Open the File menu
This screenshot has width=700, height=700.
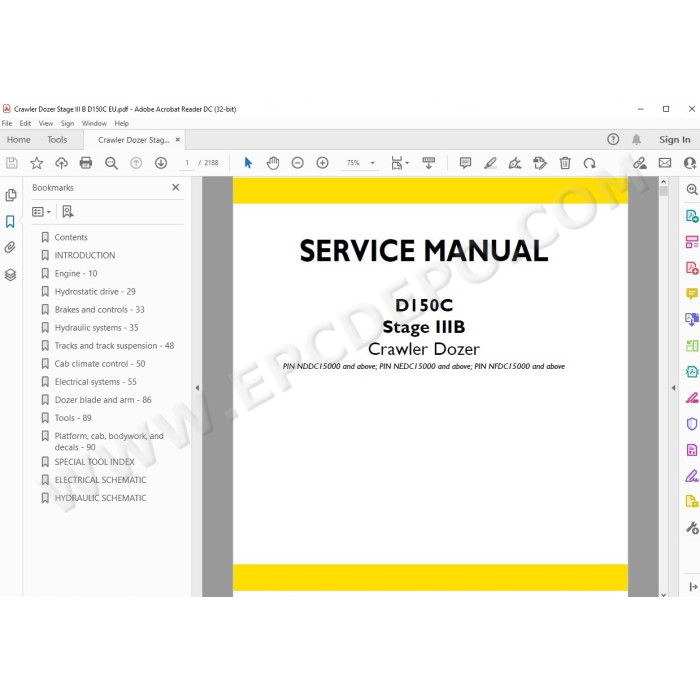[7, 123]
